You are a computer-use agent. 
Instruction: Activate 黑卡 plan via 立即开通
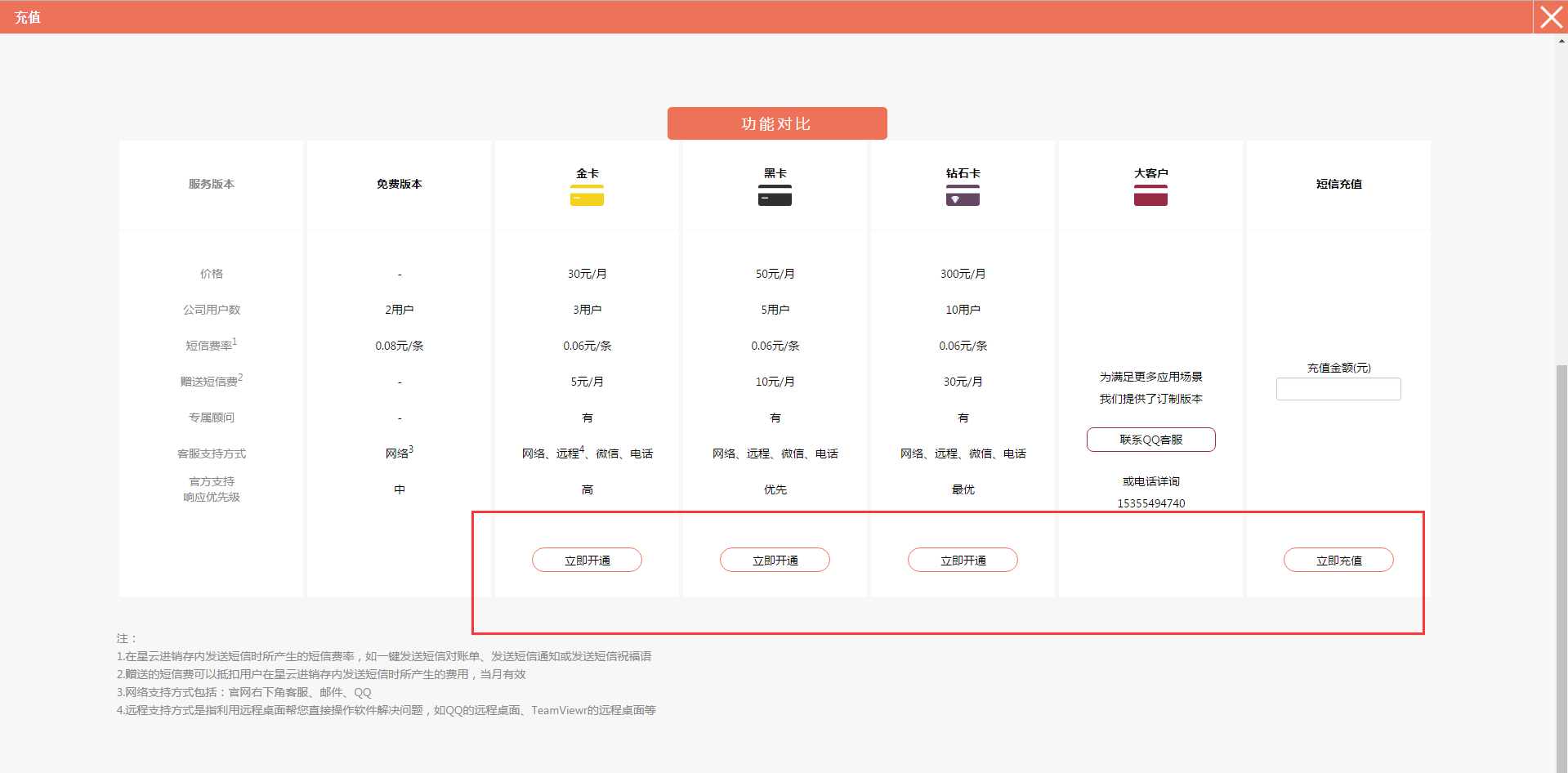(775, 561)
